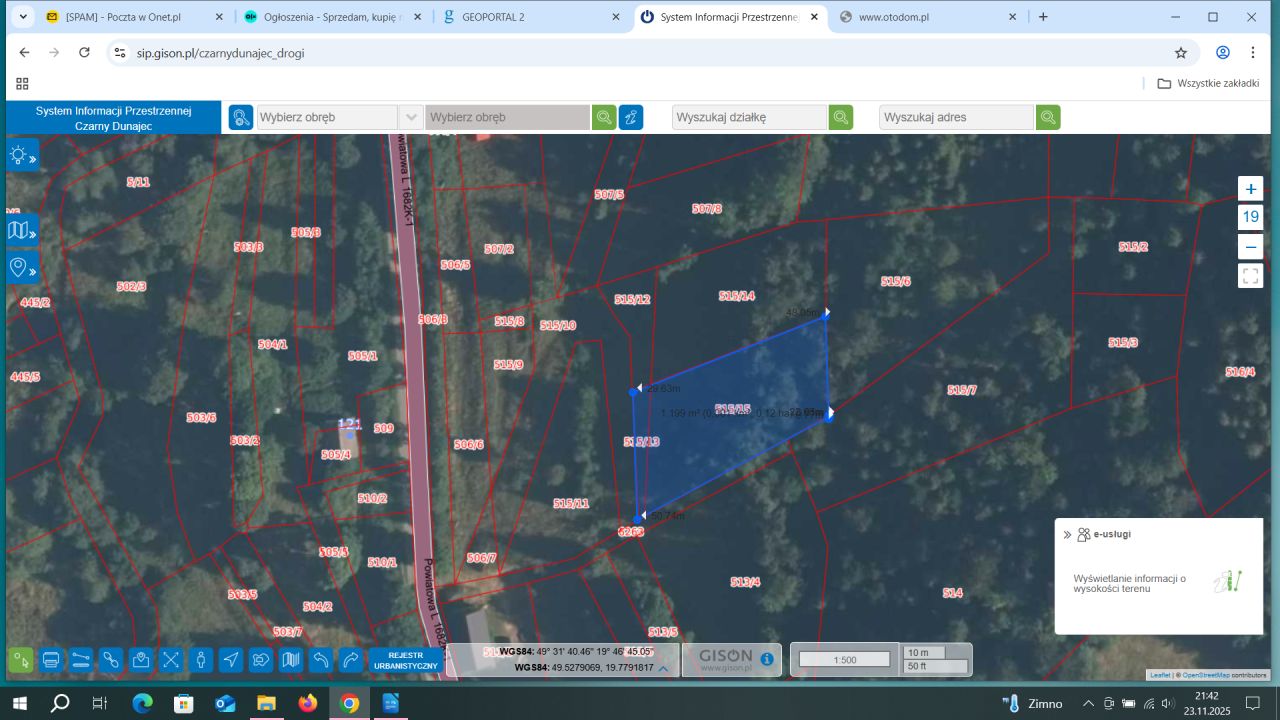
Task: Click the redo arrow in bottom toolbar
Action: (351, 660)
